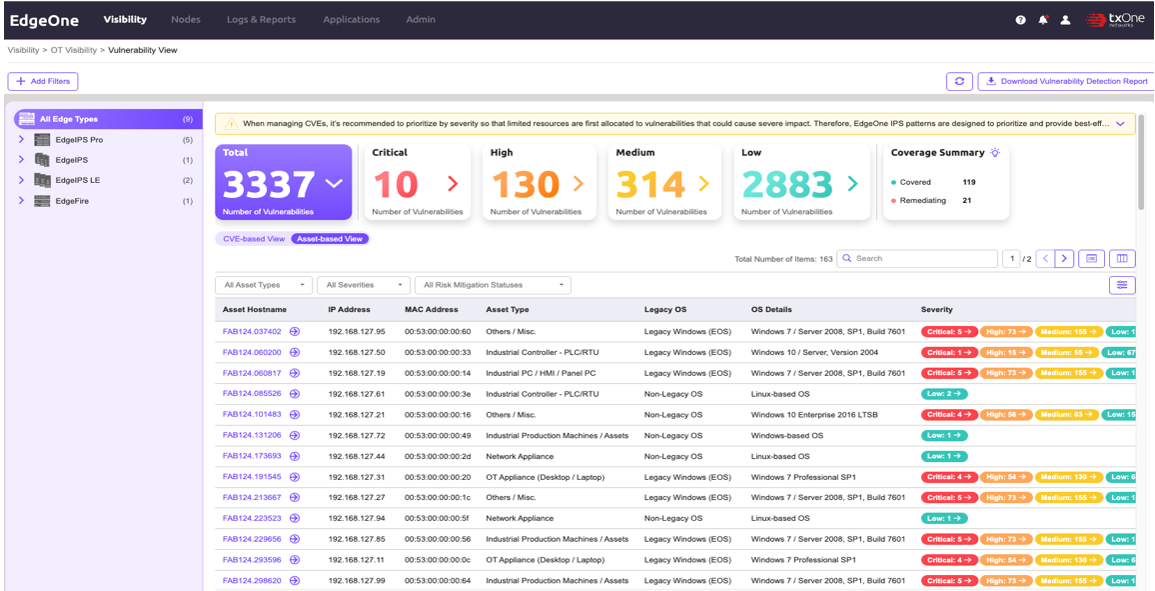Open the All Asset Types dropdown
Image resolution: width=1155 pixels, height=591 pixels.
[264, 285]
